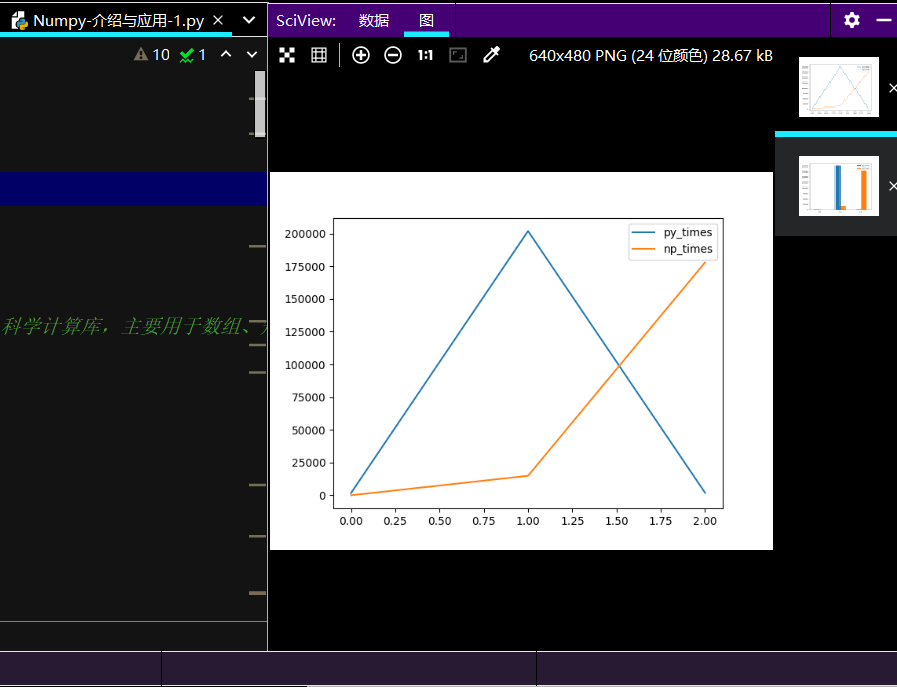Toggle the chessboard transparency background
This screenshot has width=897, height=687.
click(287, 55)
